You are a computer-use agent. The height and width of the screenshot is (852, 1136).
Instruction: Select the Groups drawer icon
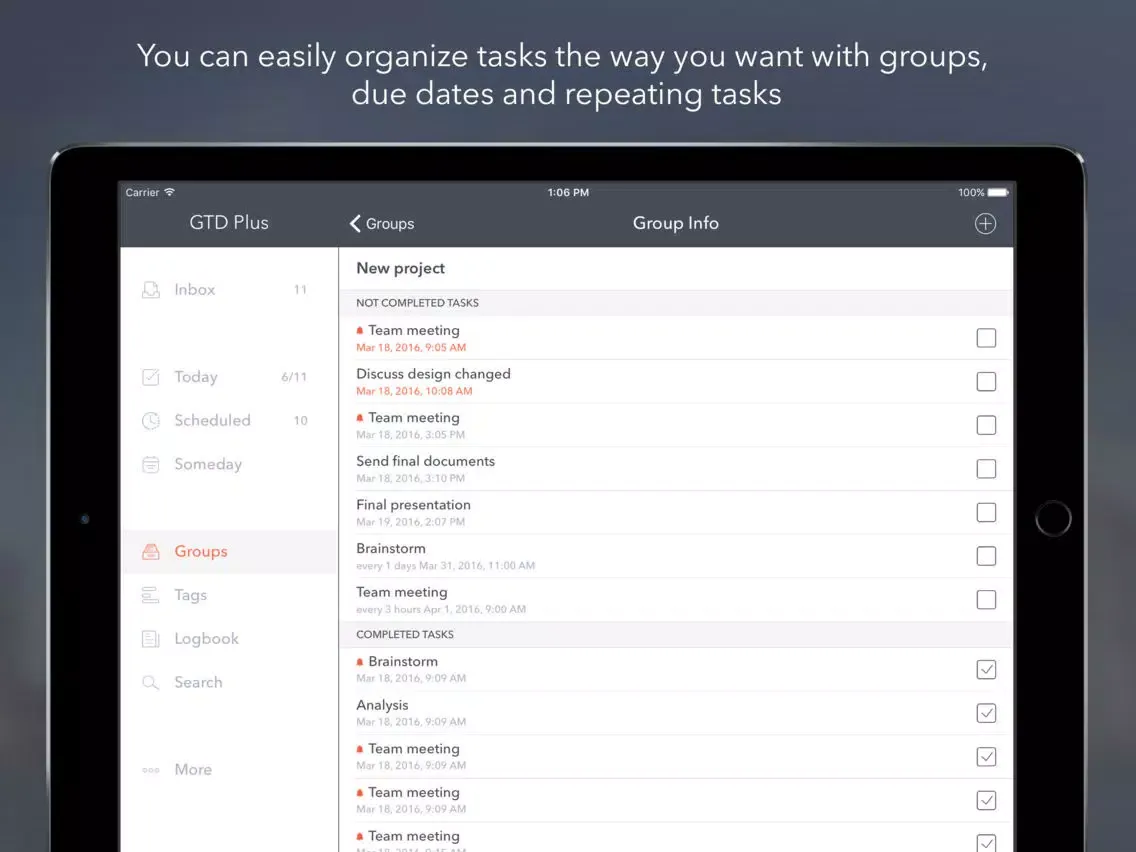pos(151,551)
